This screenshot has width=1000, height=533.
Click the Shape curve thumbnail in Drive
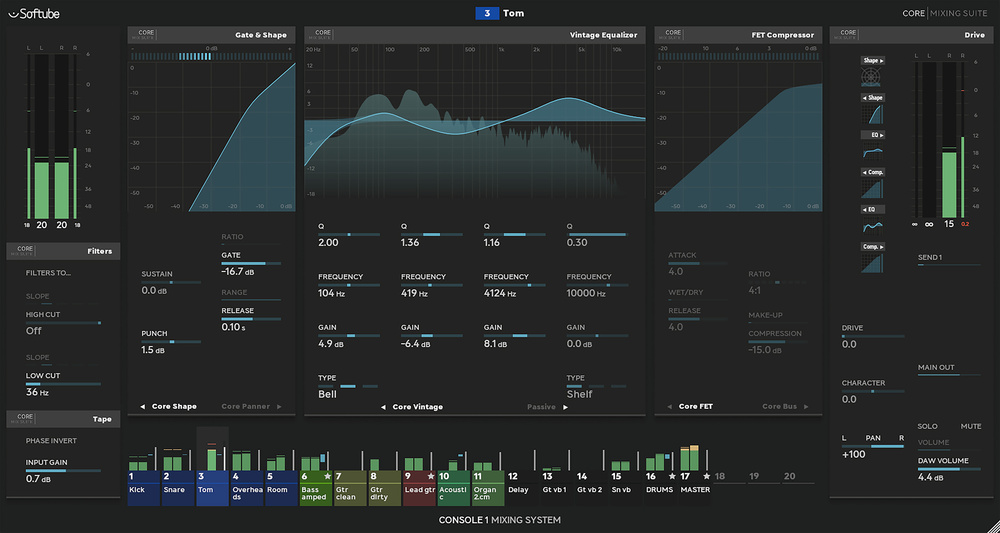[x=872, y=116]
